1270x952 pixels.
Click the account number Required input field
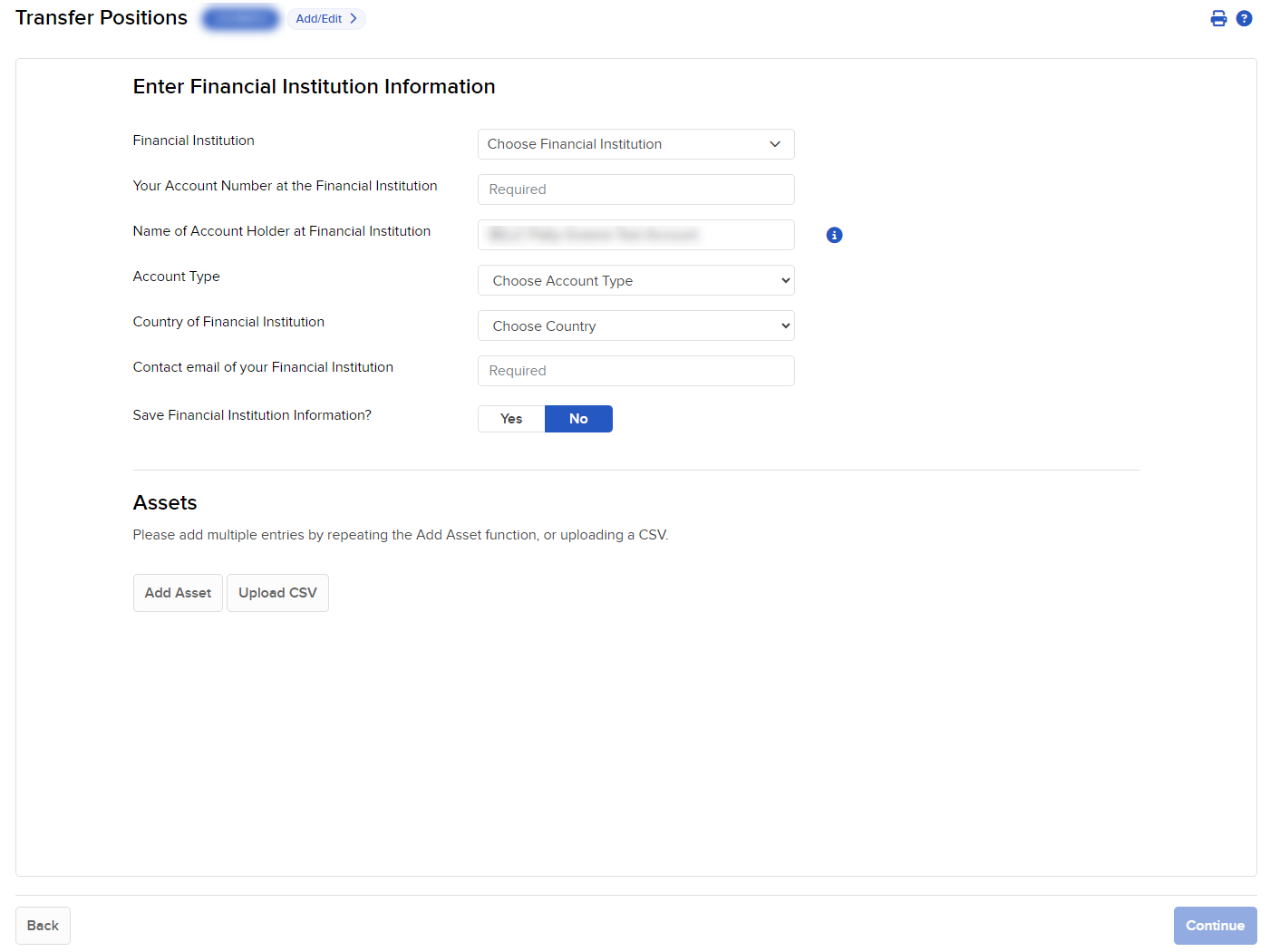635,189
